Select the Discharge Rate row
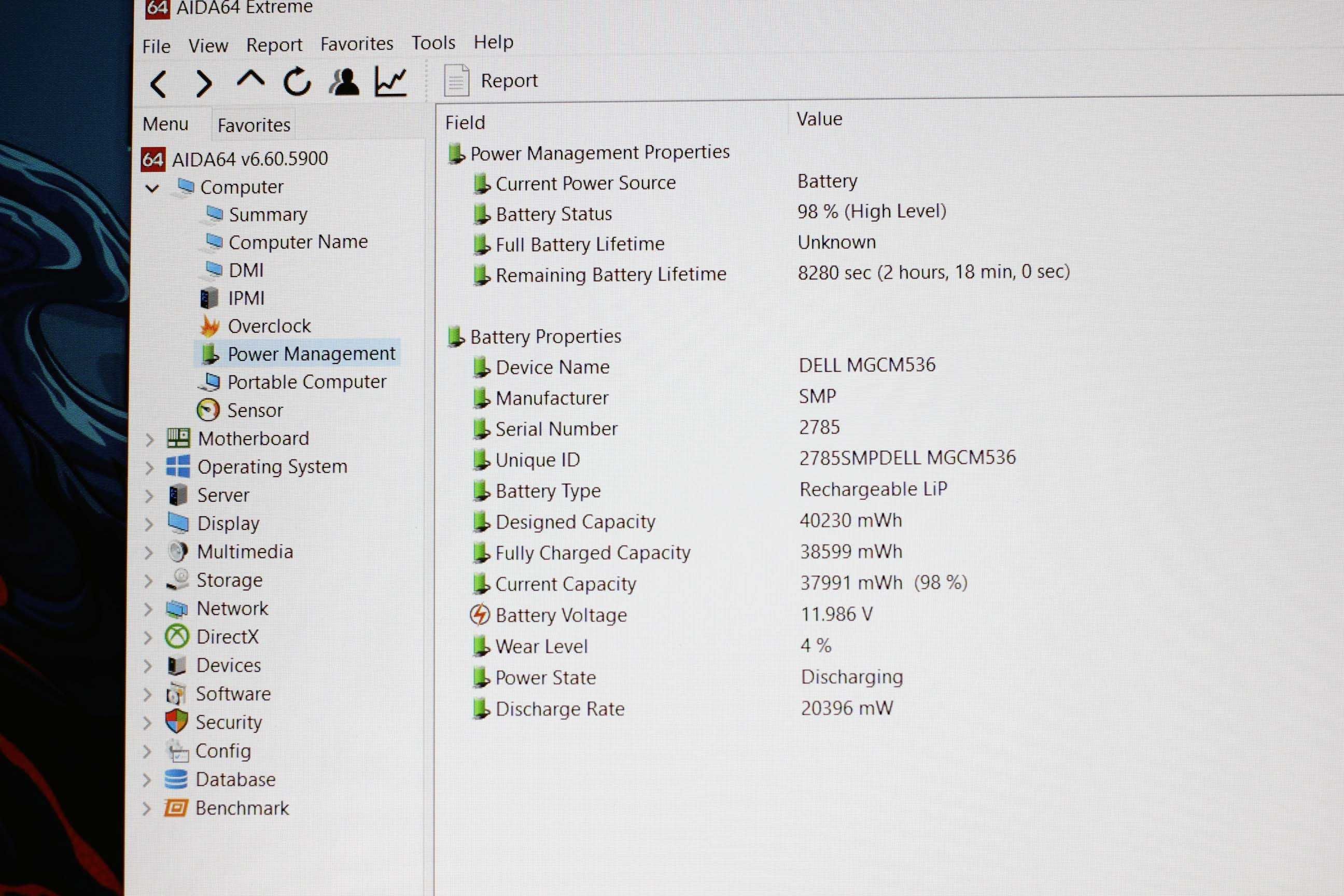Image resolution: width=1344 pixels, height=896 pixels. coord(683,709)
